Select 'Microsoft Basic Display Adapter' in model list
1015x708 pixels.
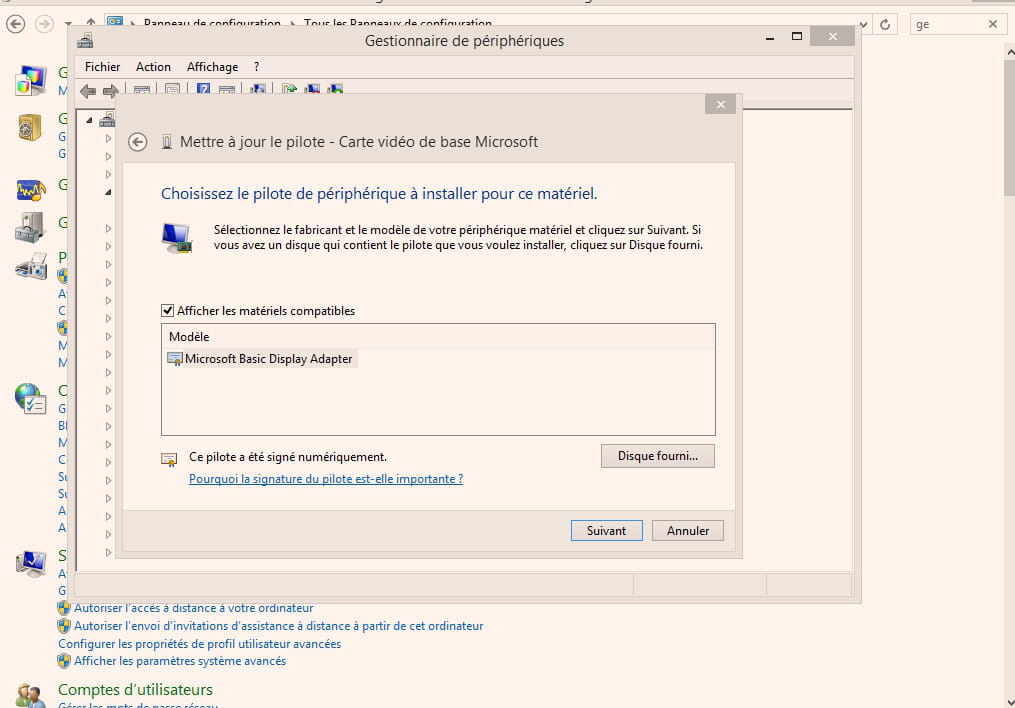(x=260, y=359)
